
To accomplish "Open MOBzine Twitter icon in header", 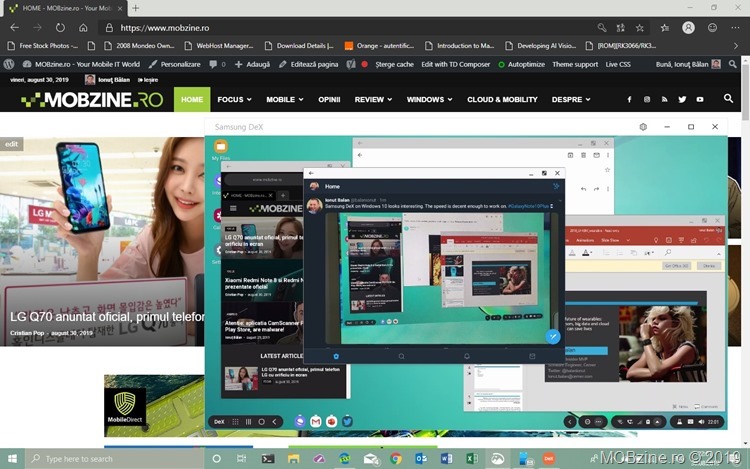I will point(682,99).
